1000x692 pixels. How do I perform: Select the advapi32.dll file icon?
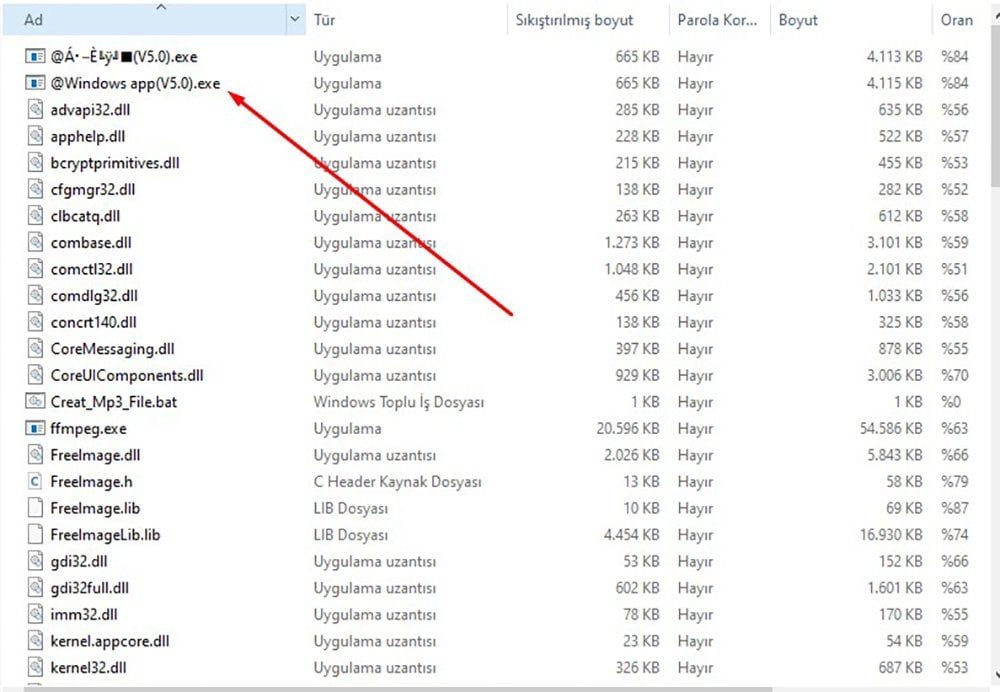click(34, 110)
